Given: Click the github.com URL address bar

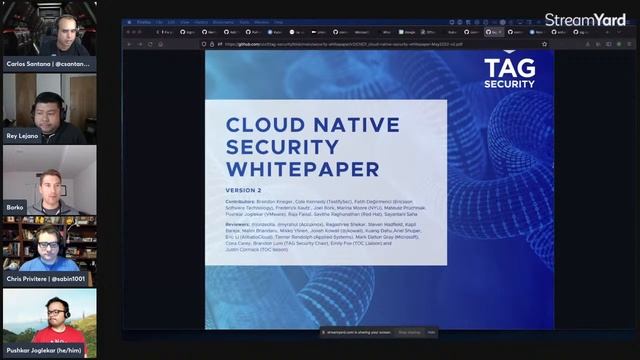Looking at the screenshot, I should pos(373,44).
